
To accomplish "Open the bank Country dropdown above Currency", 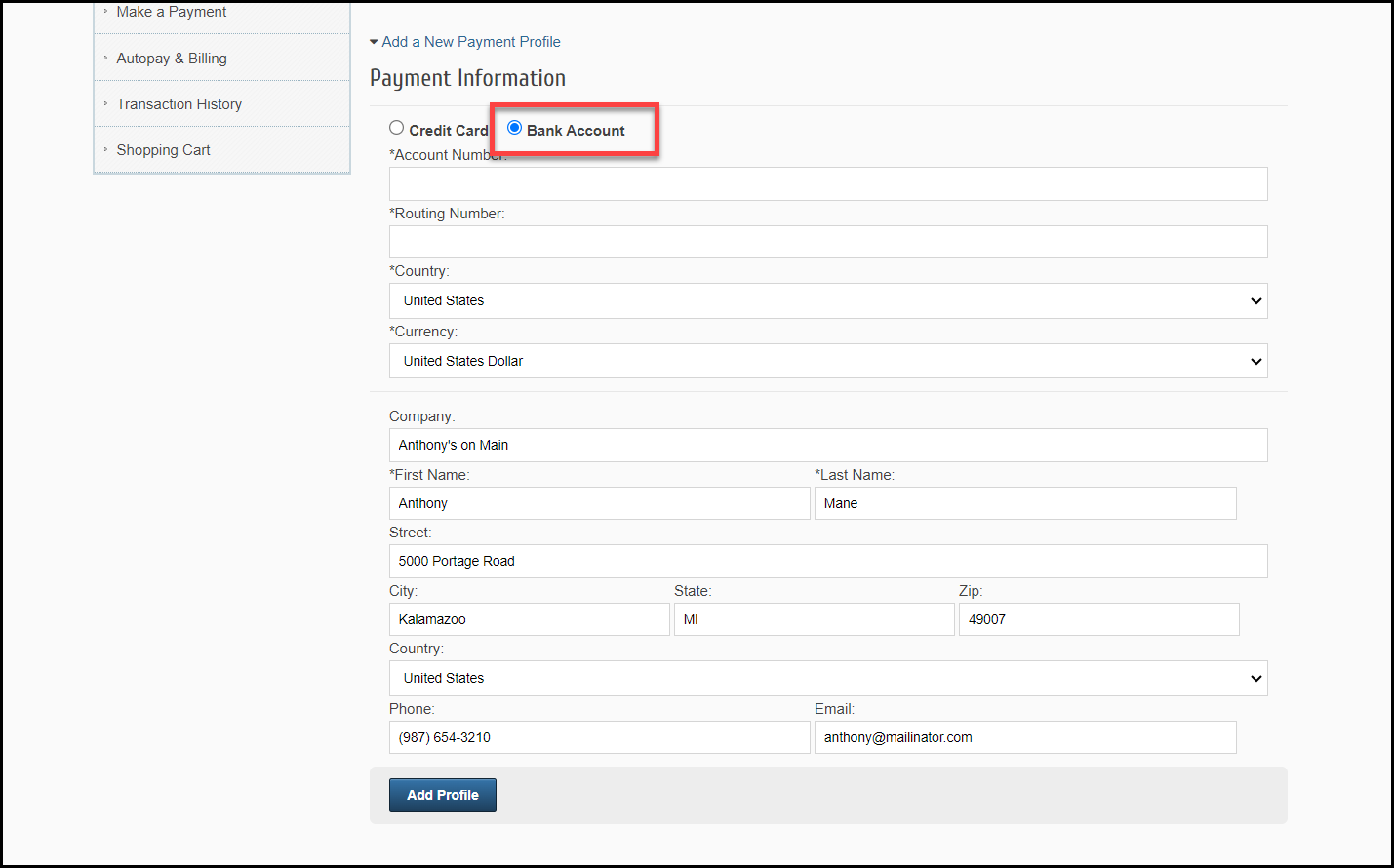I will [x=828, y=300].
